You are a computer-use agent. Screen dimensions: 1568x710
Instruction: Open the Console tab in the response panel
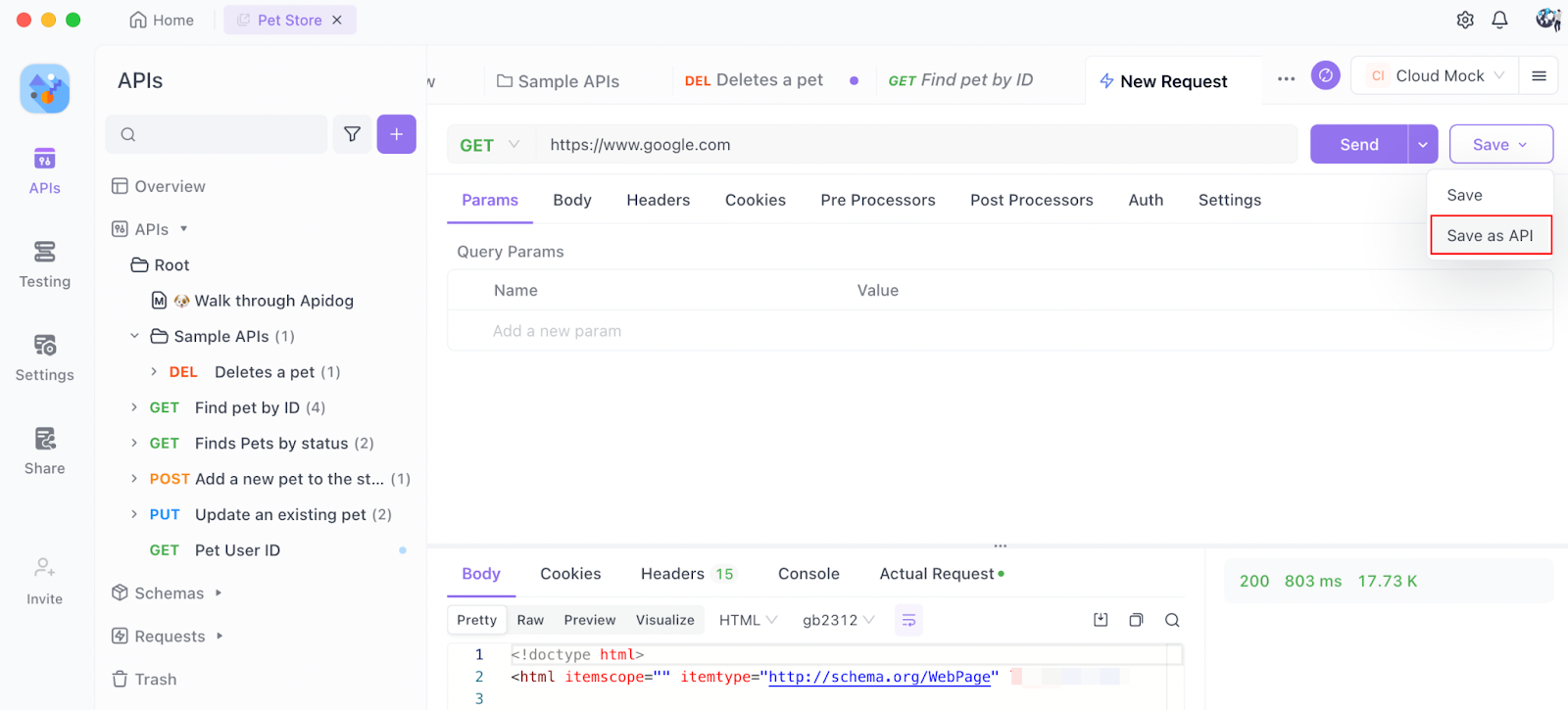(808, 573)
